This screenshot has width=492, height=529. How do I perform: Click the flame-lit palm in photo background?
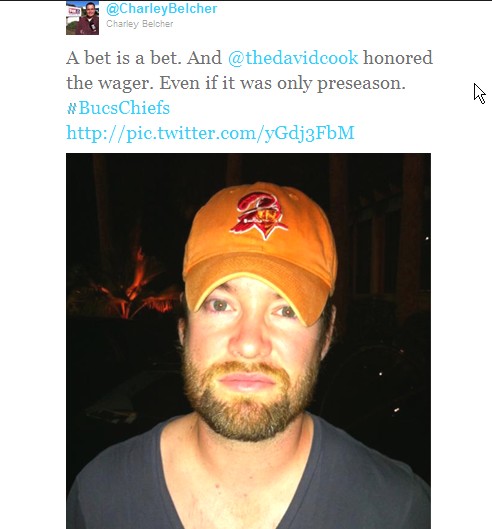point(128,287)
